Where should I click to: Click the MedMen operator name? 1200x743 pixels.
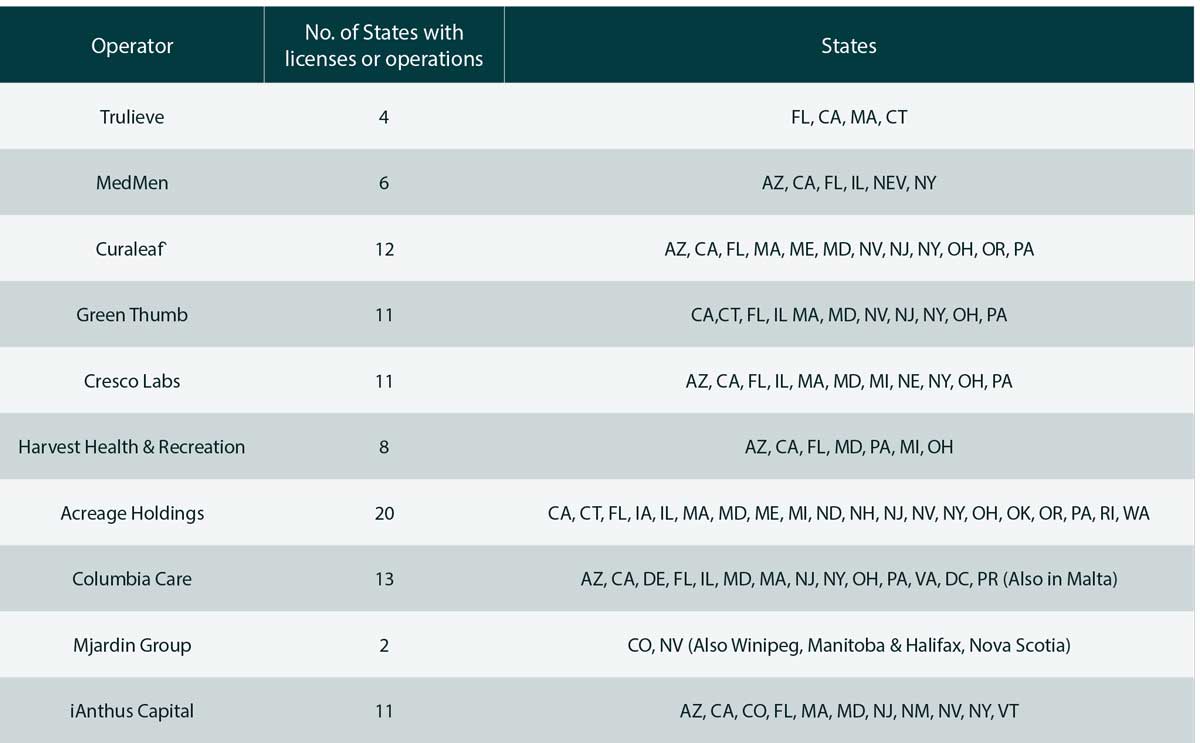132,183
